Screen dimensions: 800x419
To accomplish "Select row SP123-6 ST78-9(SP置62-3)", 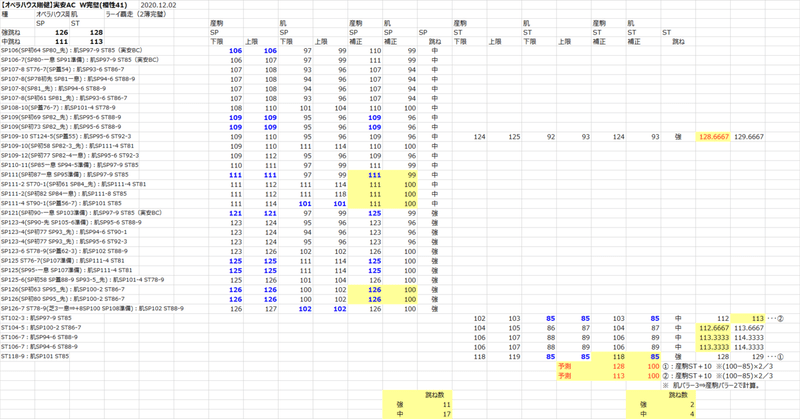I will [x=64, y=251].
